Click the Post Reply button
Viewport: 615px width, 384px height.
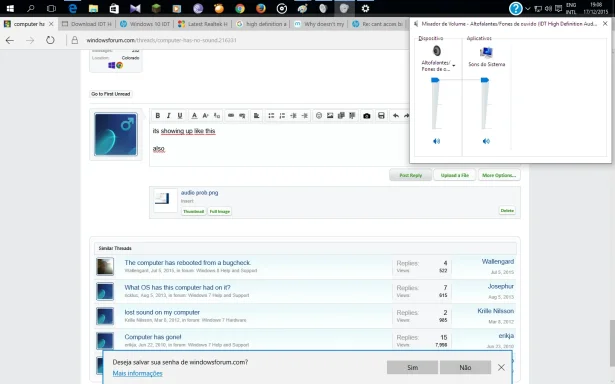tap(410, 175)
